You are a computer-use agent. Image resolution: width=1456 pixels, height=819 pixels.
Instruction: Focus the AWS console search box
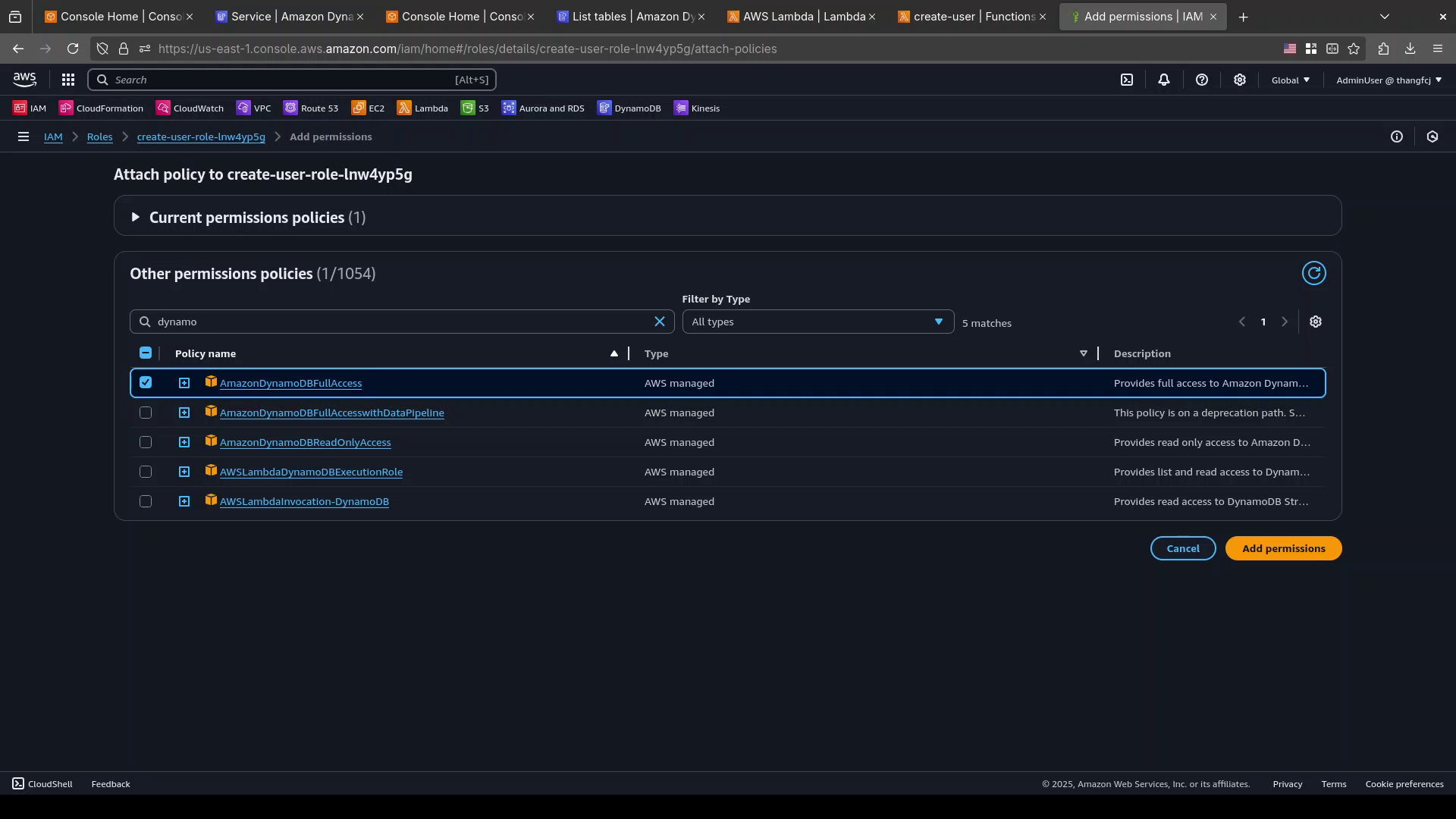coord(292,80)
